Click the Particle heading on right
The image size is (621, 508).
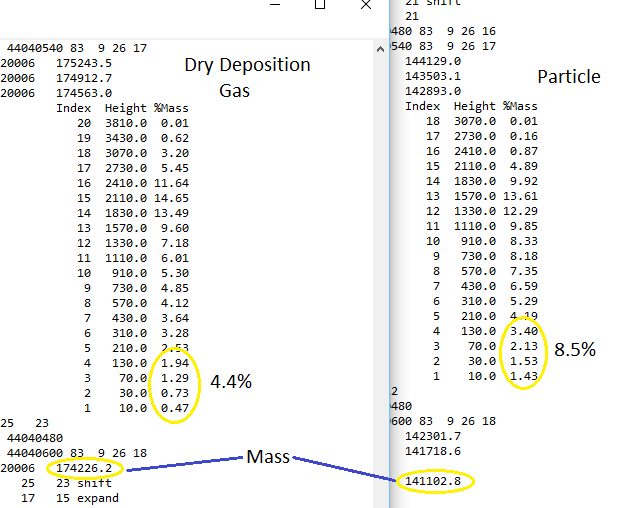pos(569,77)
